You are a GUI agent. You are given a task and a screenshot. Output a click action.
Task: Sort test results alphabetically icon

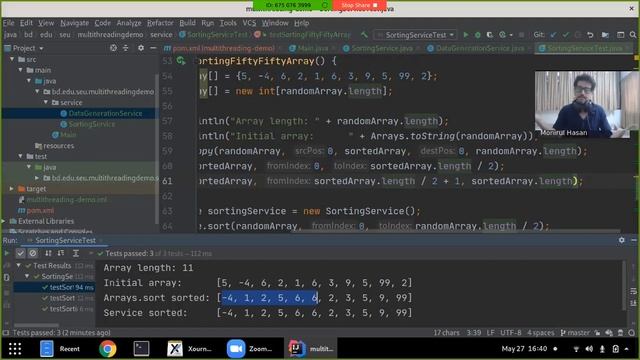48,253
